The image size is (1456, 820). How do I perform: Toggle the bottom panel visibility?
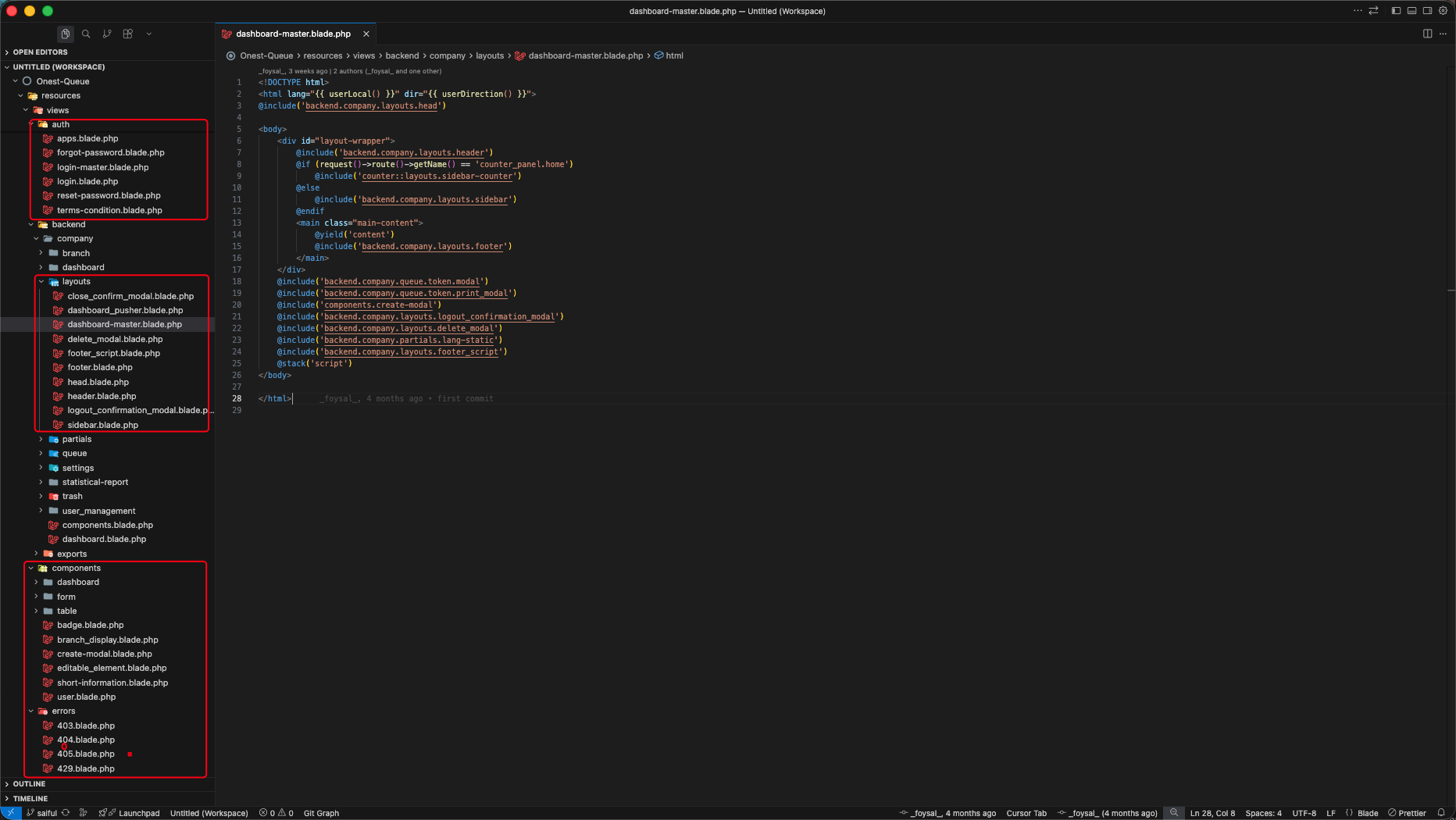click(x=1411, y=11)
